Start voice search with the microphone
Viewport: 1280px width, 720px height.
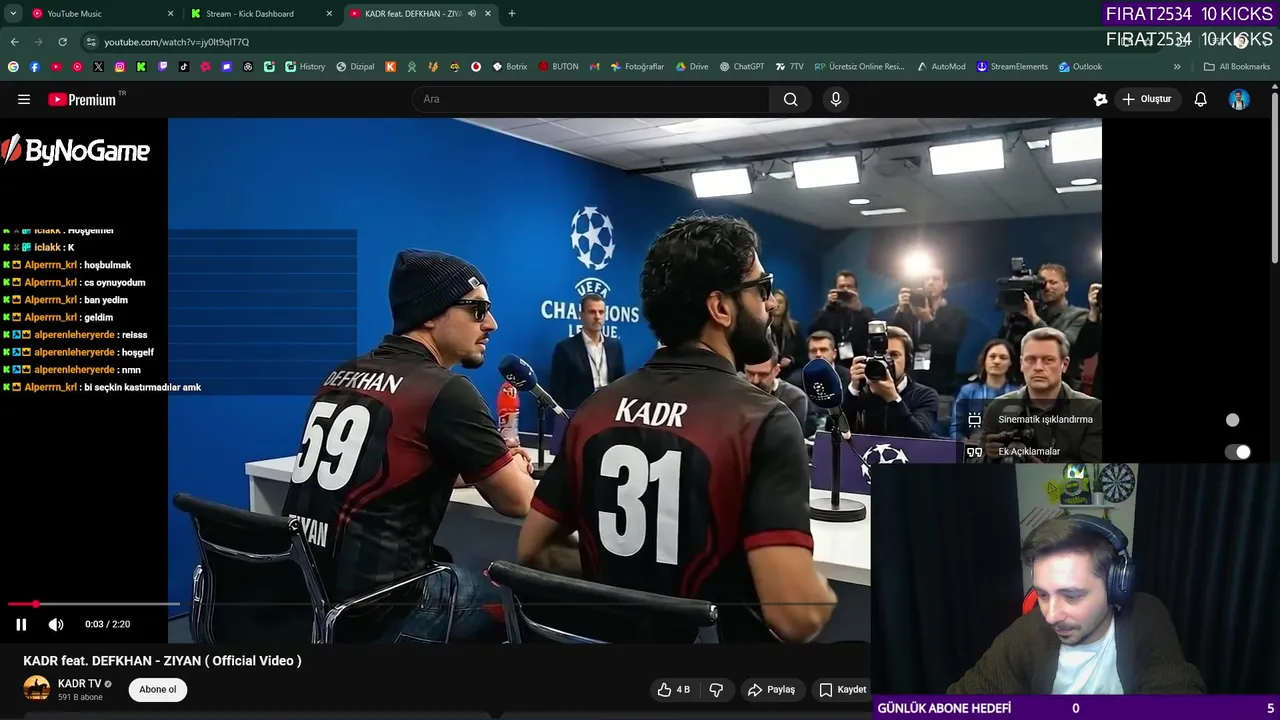[x=836, y=99]
